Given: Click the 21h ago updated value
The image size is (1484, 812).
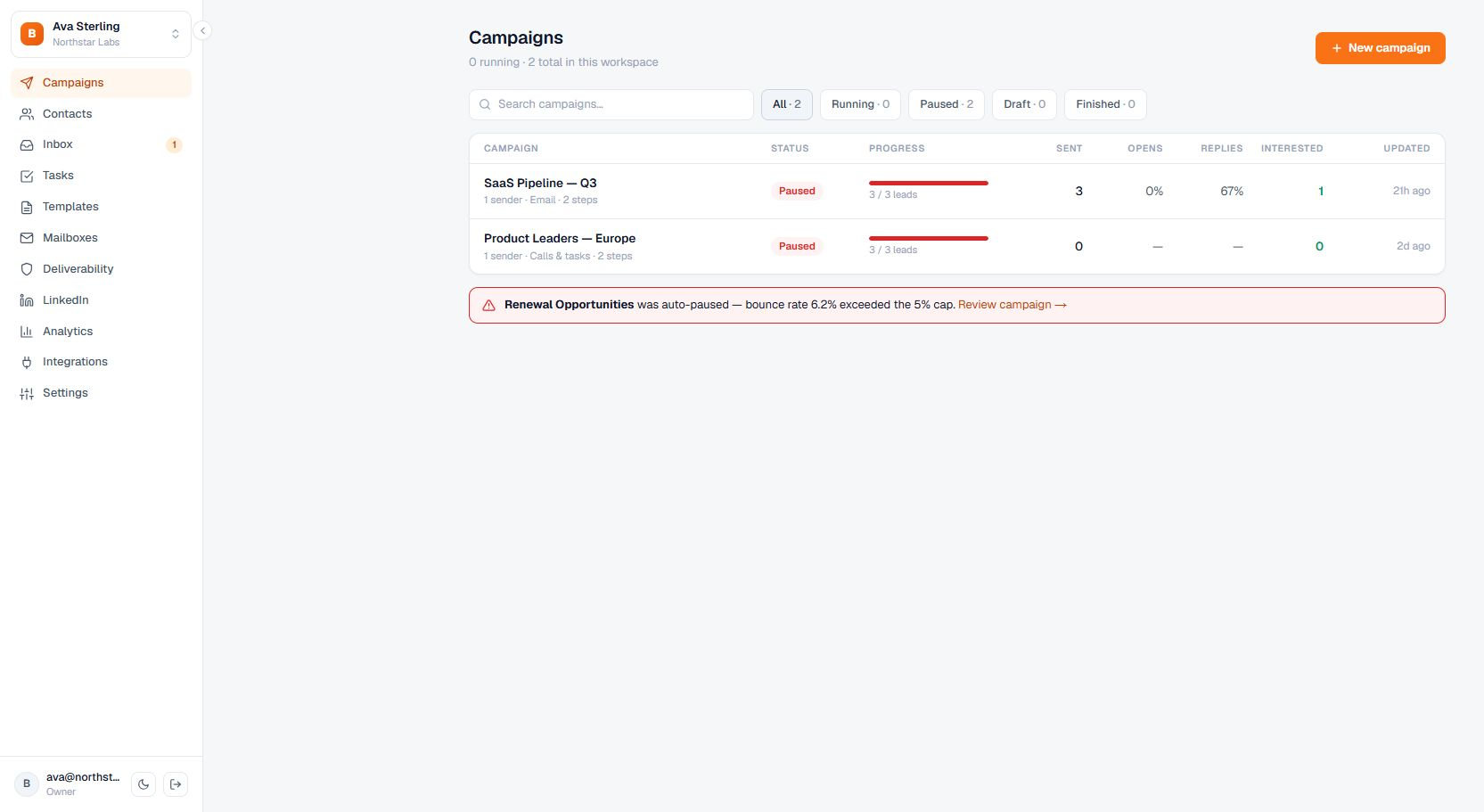Looking at the screenshot, I should 1412,191.
